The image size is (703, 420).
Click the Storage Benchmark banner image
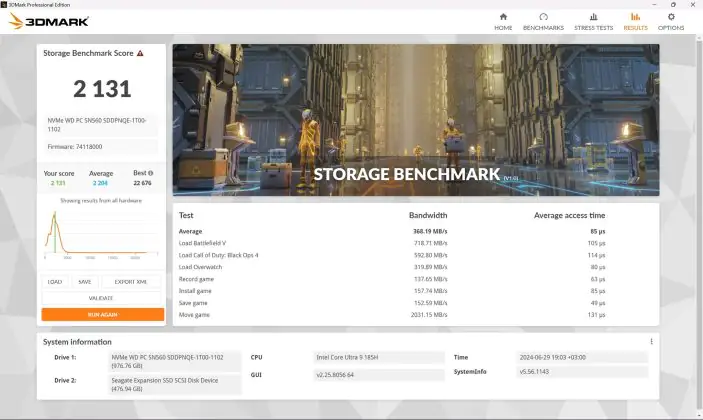[x=416, y=120]
